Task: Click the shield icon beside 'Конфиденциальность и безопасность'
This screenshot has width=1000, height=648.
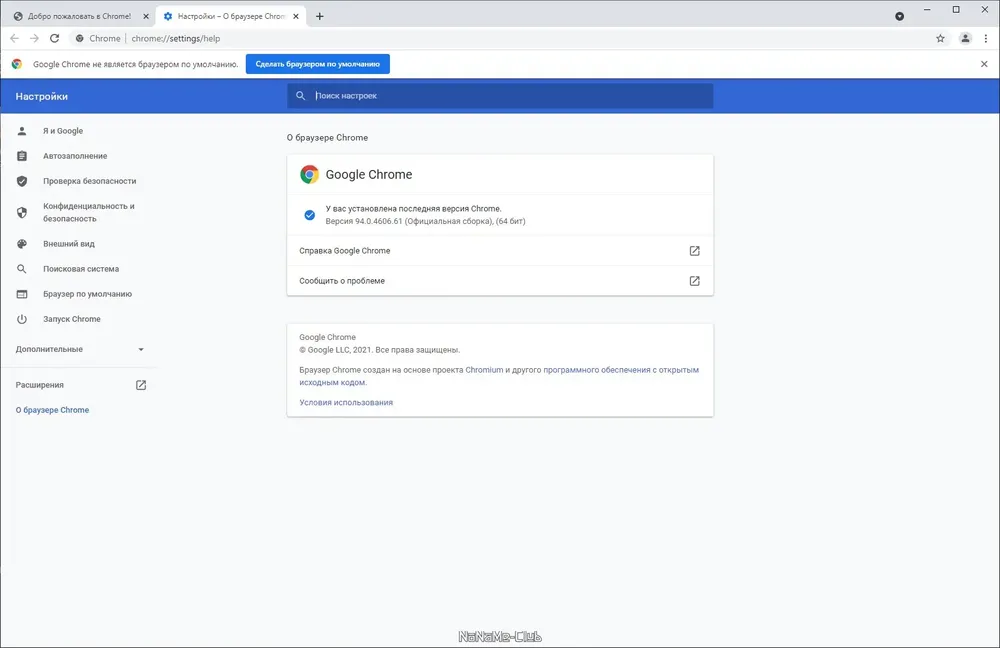Action: pyautogui.click(x=22, y=212)
